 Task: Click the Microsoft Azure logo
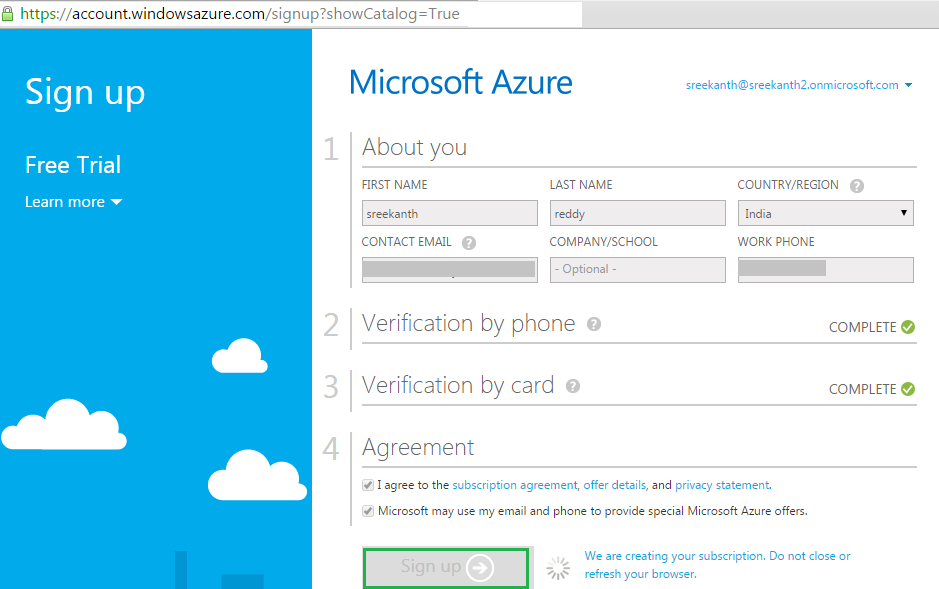point(461,82)
